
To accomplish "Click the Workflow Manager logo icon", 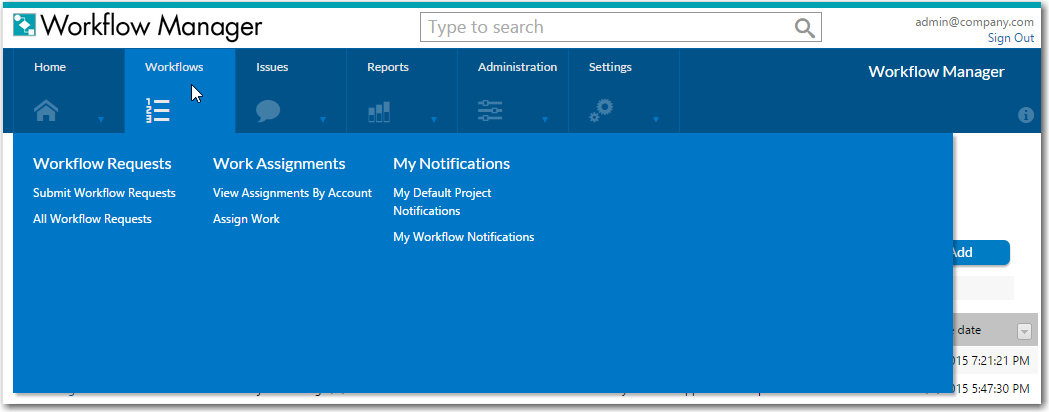I will (x=25, y=26).
